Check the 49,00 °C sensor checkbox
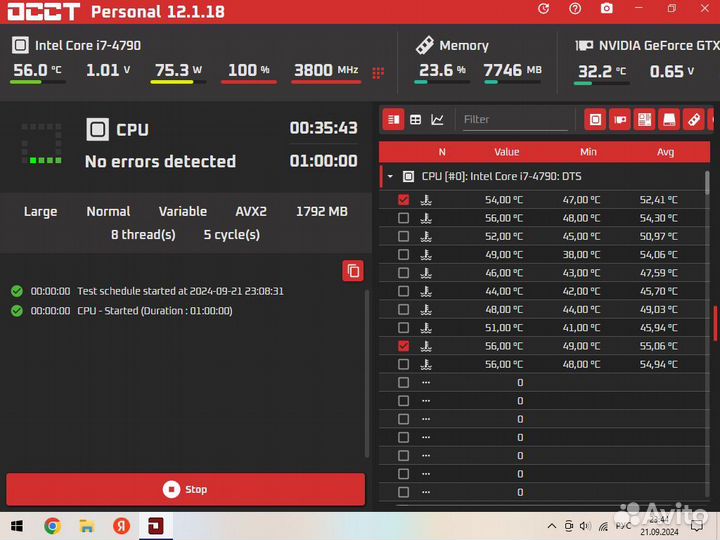This screenshot has height=540, width=720. (404, 255)
